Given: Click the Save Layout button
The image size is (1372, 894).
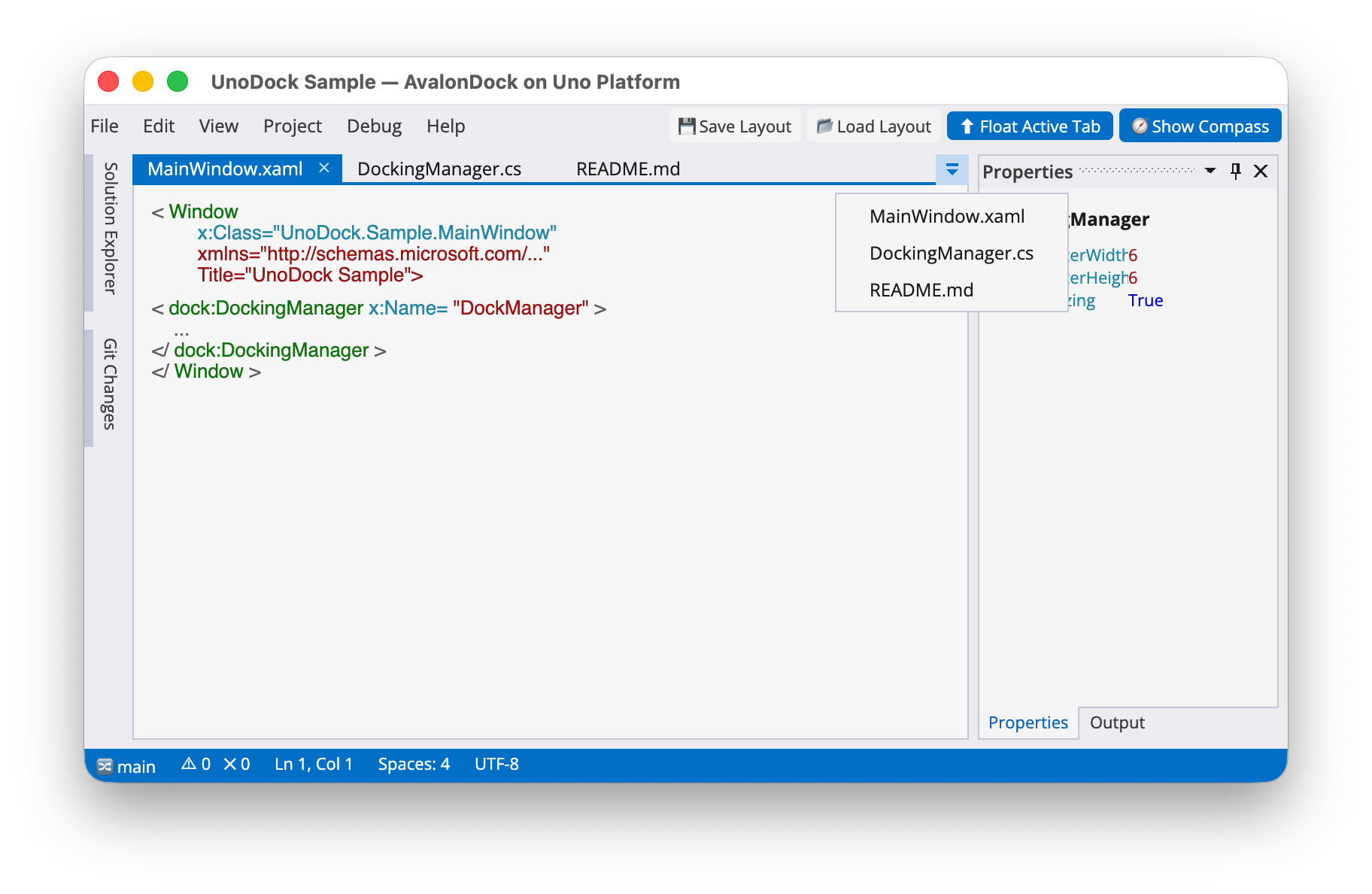Looking at the screenshot, I should click(735, 126).
